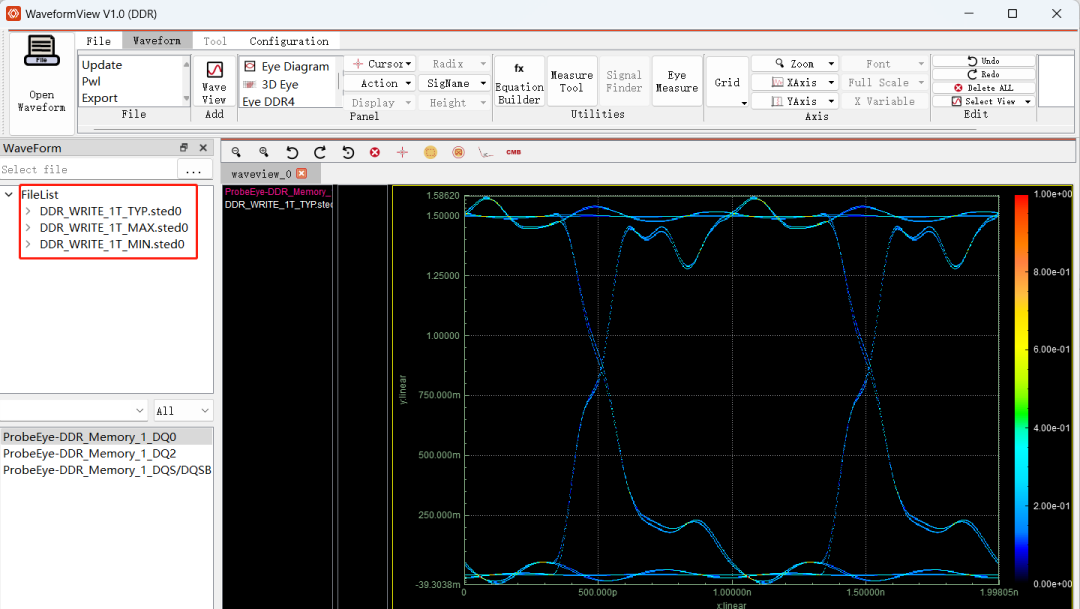Expand DDR_WRITE_1T_MAX.sted0 tree node
Viewport: 1080px width, 609px height.
pyautogui.click(x=28, y=228)
